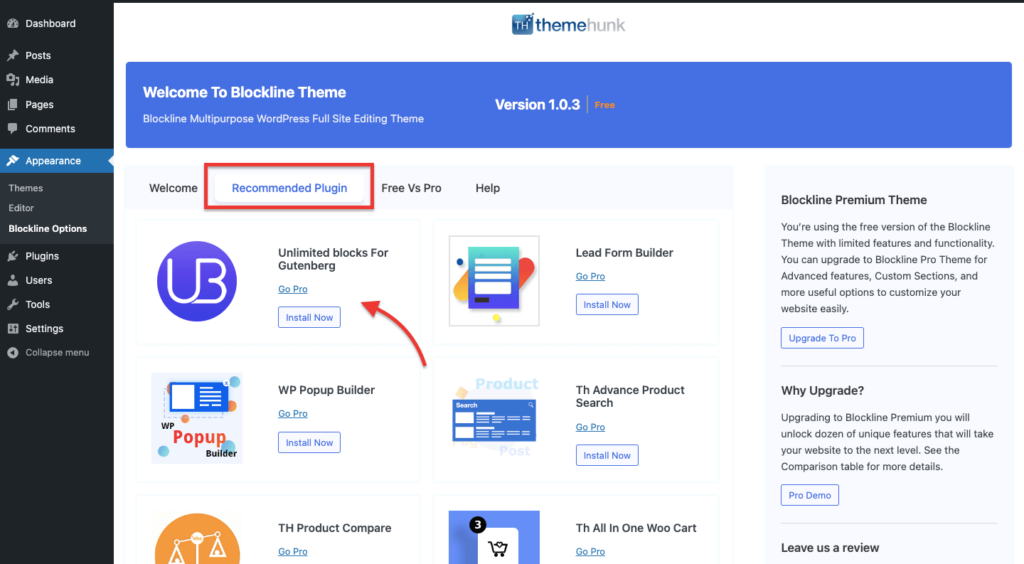1024x564 pixels.
Task: Click the orange 'Free' label in banner
Action: coord(605,105)
